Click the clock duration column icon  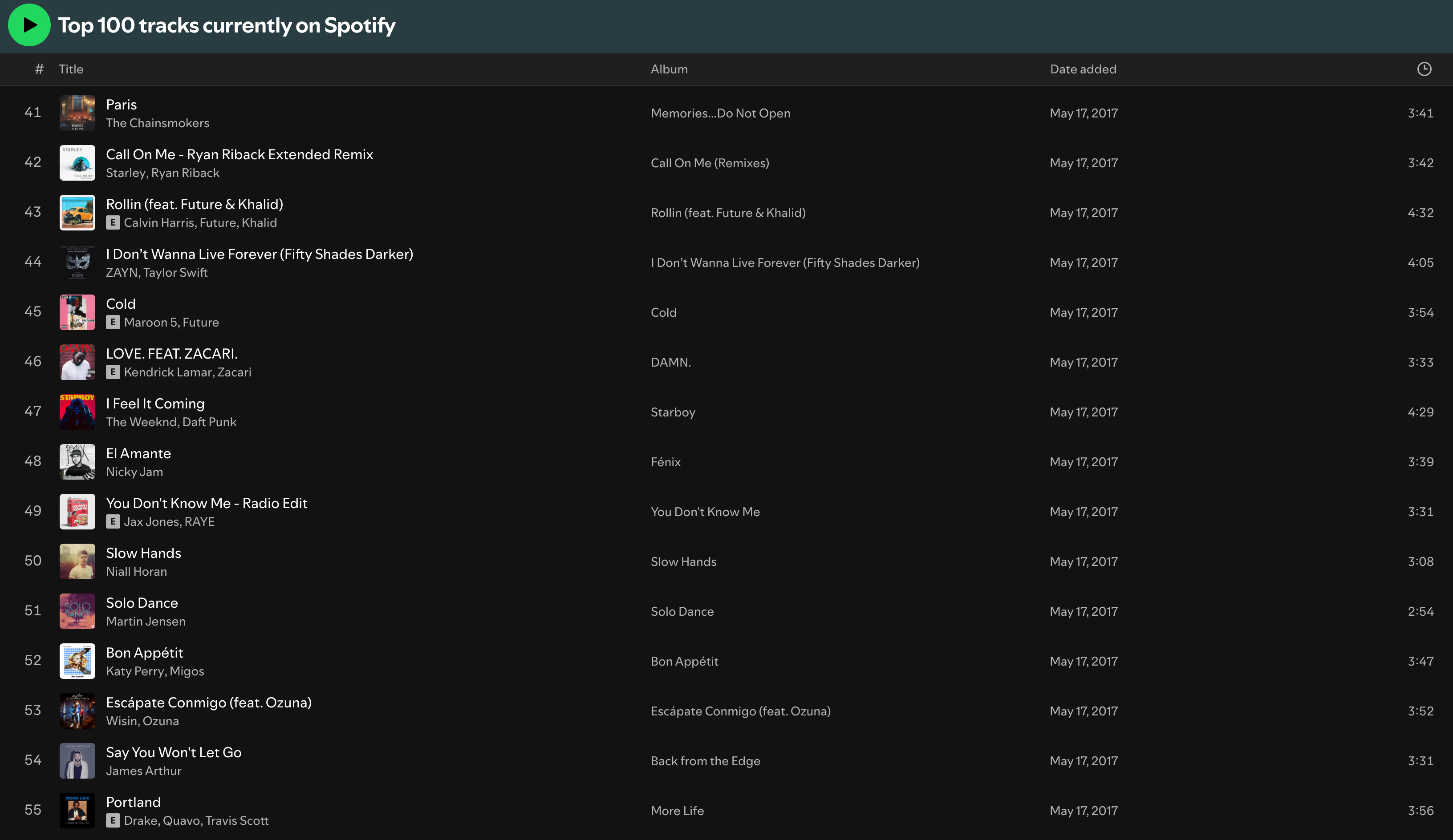click(x=1424, y=69)
